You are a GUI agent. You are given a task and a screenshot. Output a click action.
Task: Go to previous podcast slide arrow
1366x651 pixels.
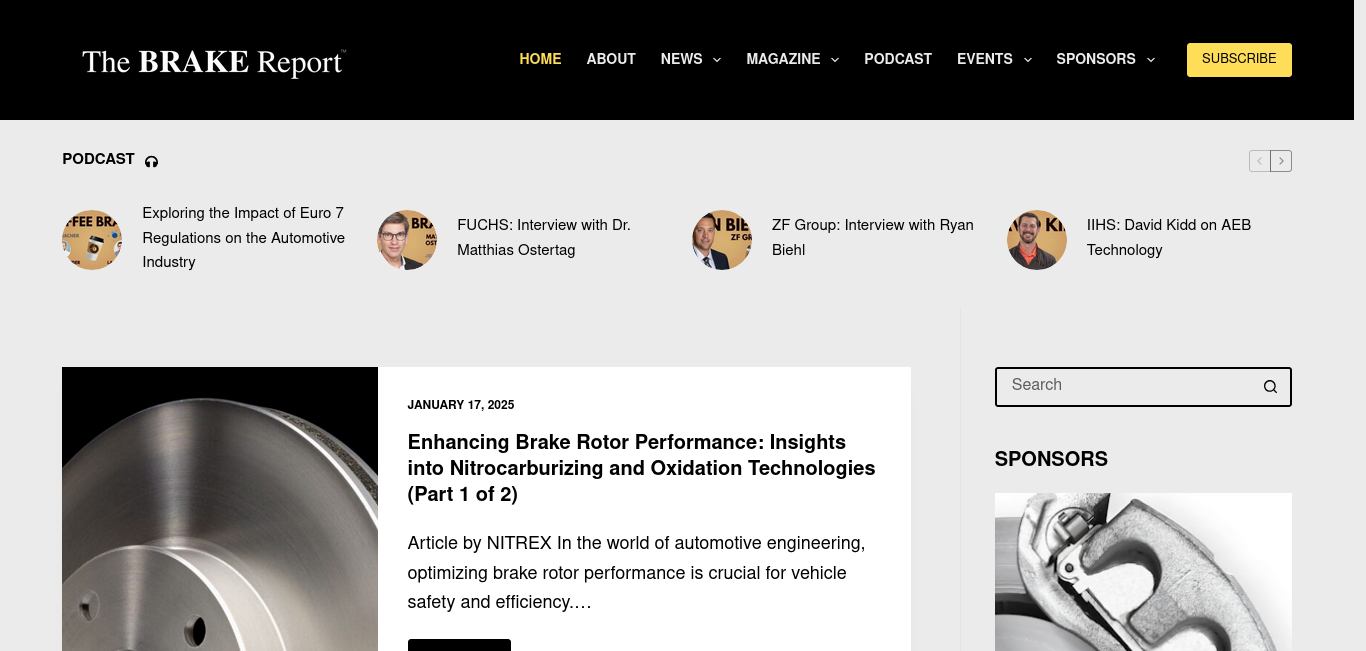[x=1260, y=161]
